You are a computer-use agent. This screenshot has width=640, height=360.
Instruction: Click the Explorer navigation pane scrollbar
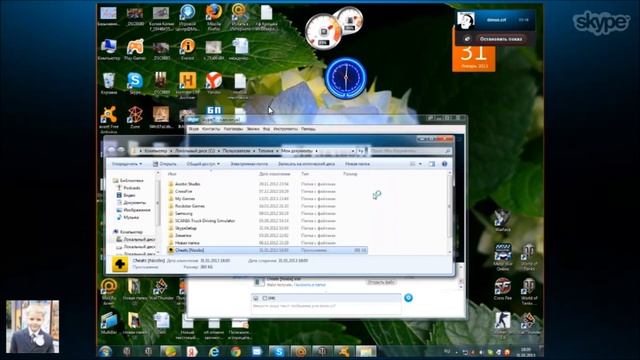tap(158, 212)
